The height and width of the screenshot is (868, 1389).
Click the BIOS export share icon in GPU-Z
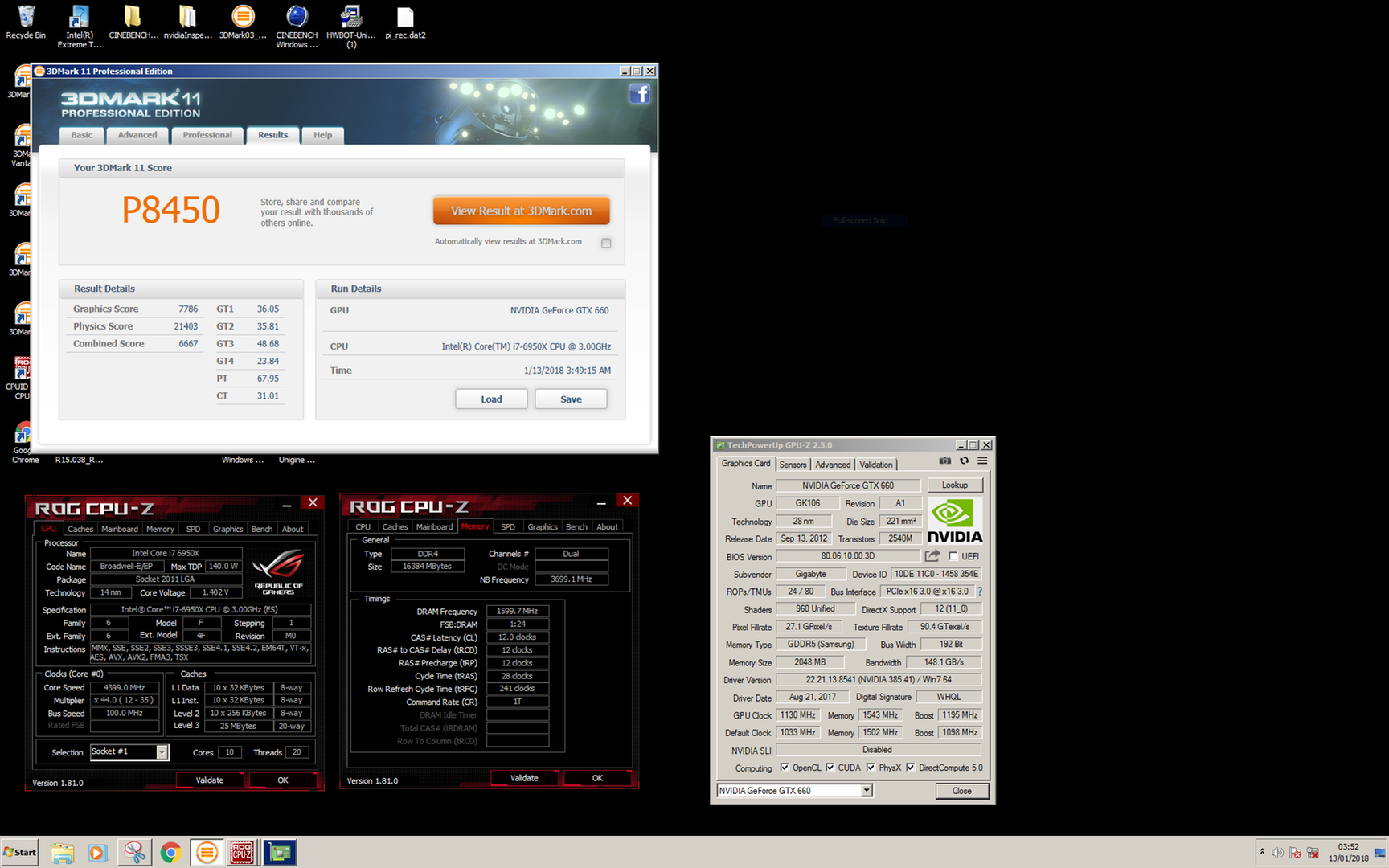[932, 555]
